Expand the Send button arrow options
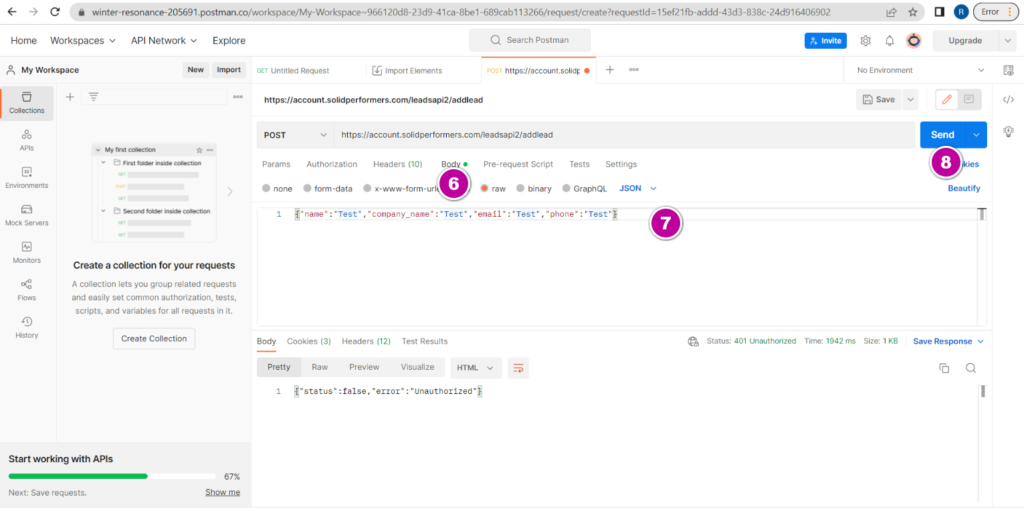Viewport: 1024px width, 511px height. point(976,135)
